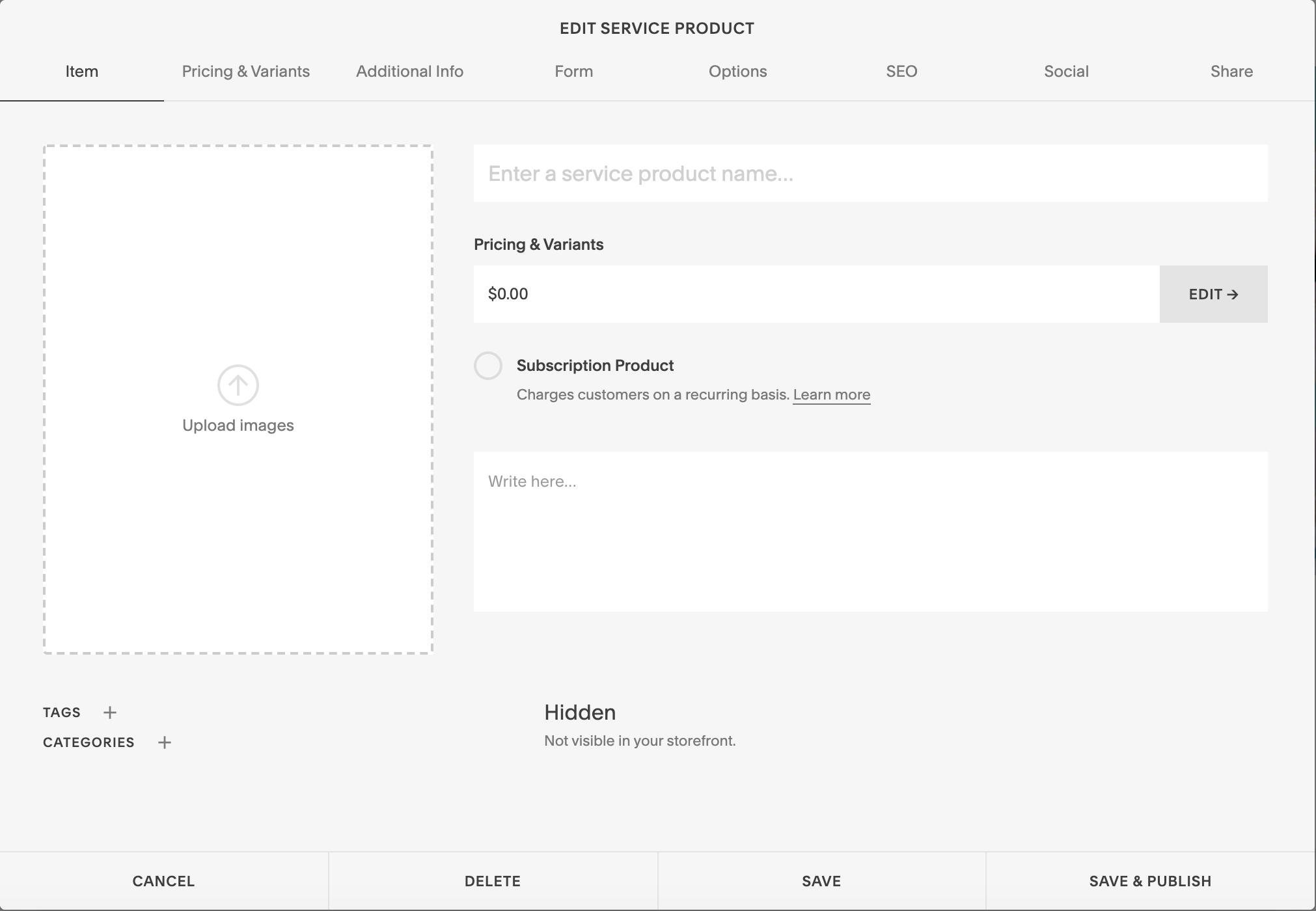Image resolution: width=1316 pixels, height=911 pixels.
Task: Select the Item tab
Action: pos(82,72)
